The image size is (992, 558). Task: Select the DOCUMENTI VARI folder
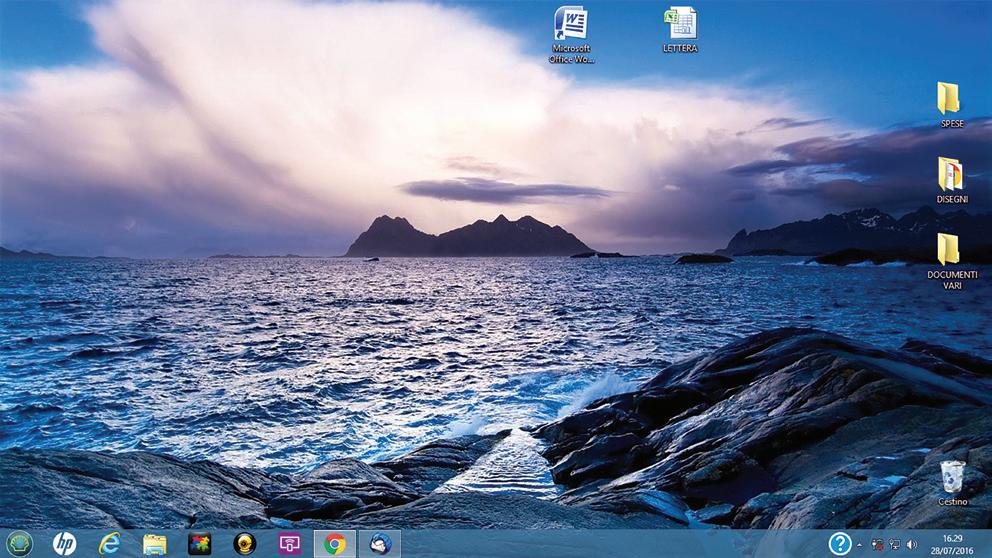click(x=952, y=261)
